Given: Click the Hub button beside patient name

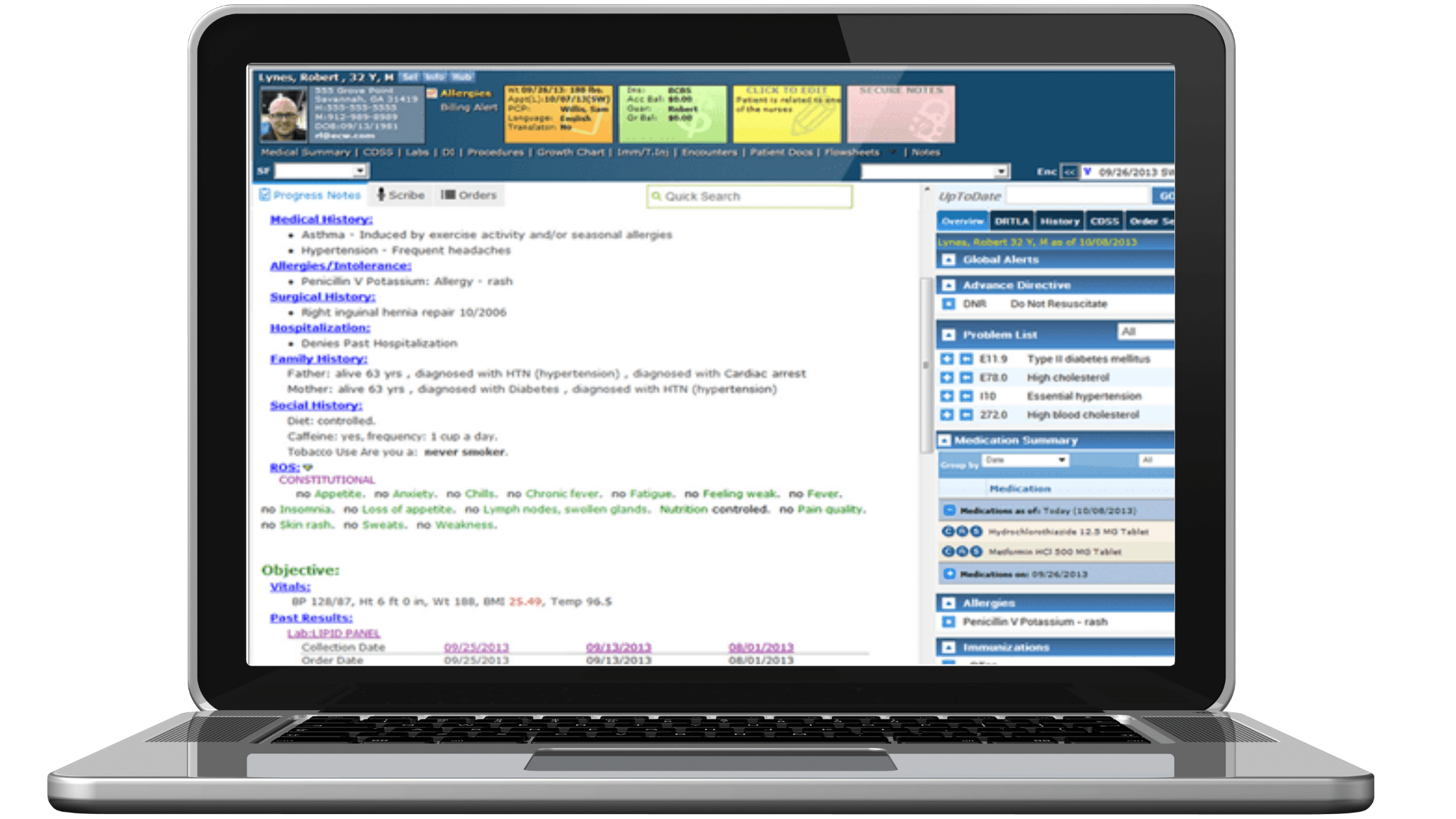Looking at the screenshot, I should pos(461,77).
